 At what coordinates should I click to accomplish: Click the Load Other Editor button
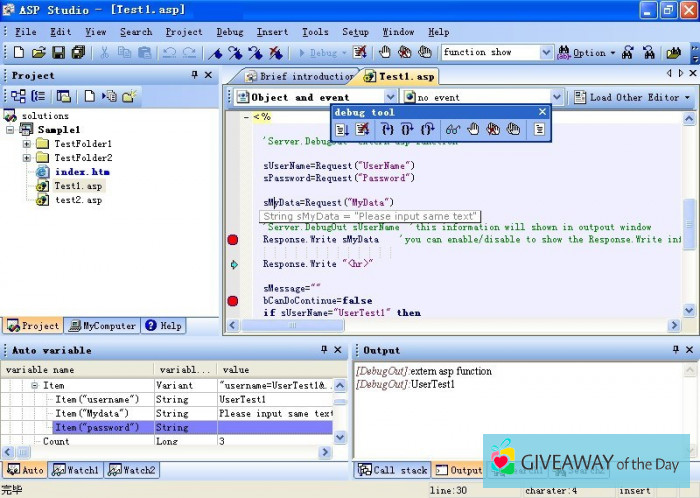pyautogui.click(x=633, y=97)
